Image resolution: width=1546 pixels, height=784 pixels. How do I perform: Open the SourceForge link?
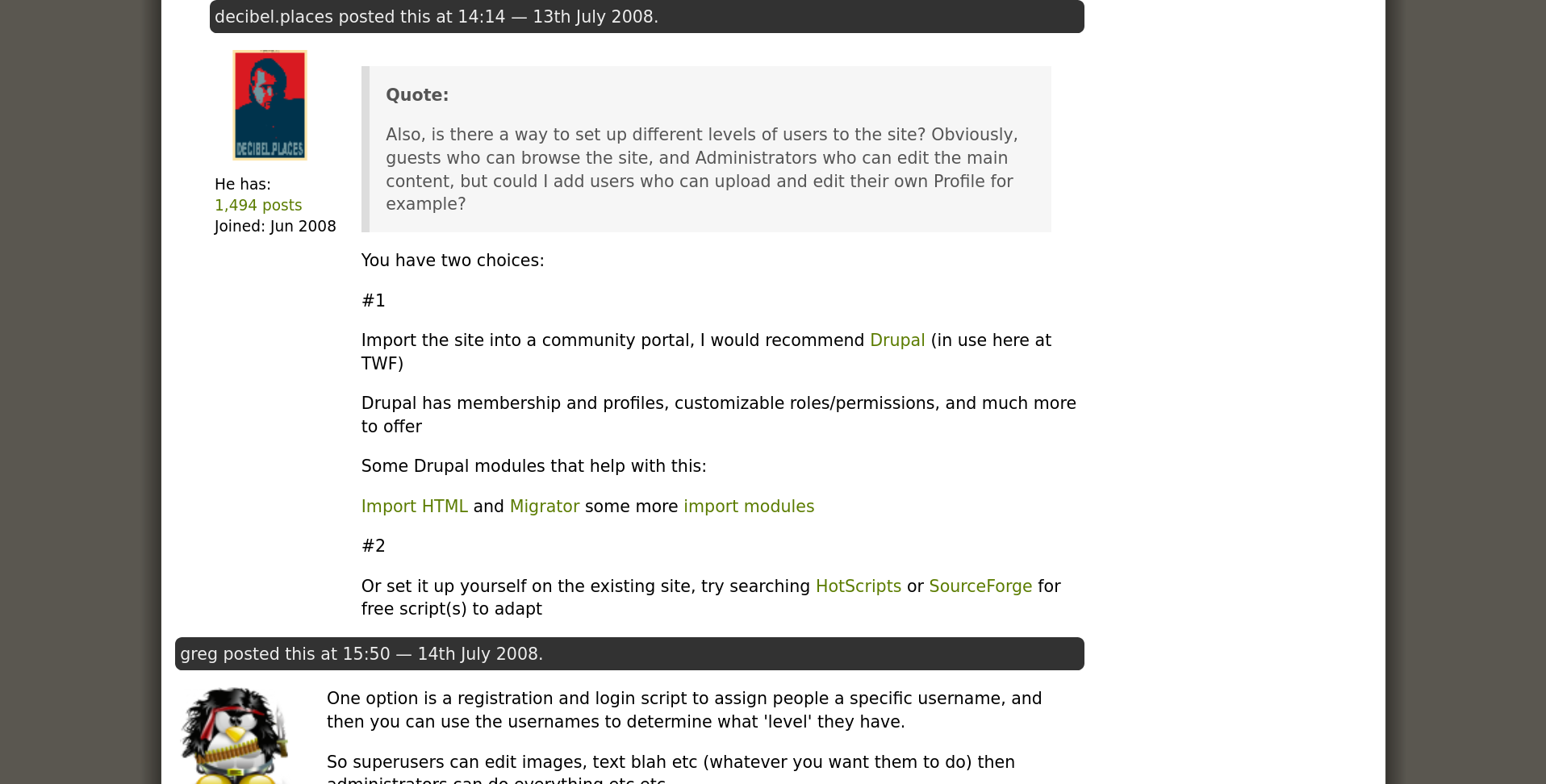(x=980, y=586)
